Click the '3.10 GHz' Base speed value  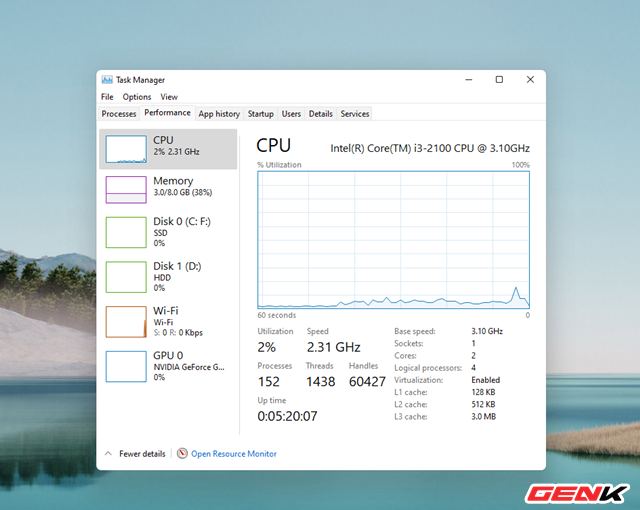click(487, 331)
